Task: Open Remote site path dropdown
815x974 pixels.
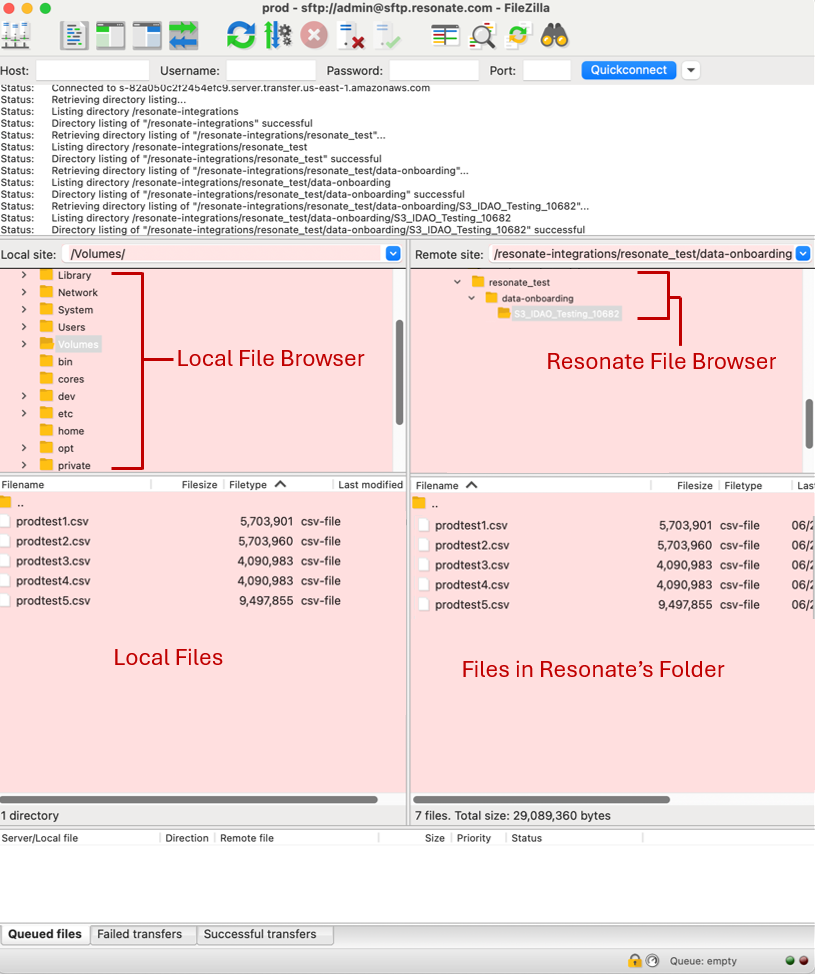Action: point(803,253)
